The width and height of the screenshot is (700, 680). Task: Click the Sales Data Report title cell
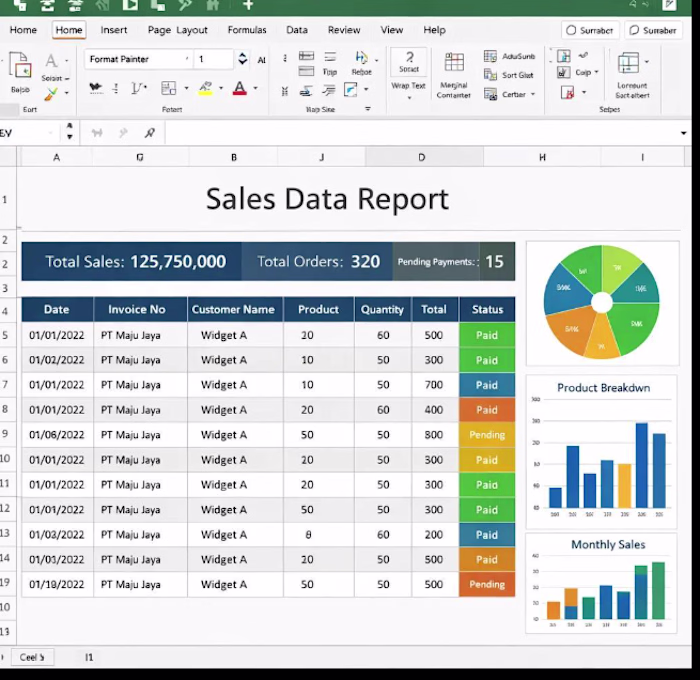point(327,199)
